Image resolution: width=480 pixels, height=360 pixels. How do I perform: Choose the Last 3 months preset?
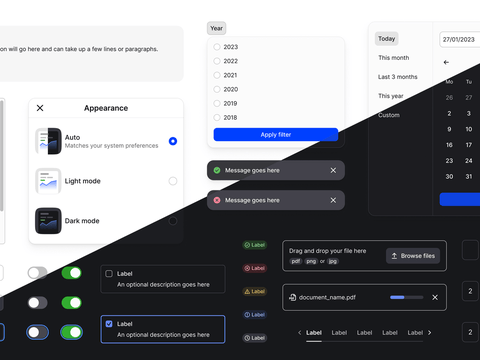pyautogui.click(x=398, y=77)
